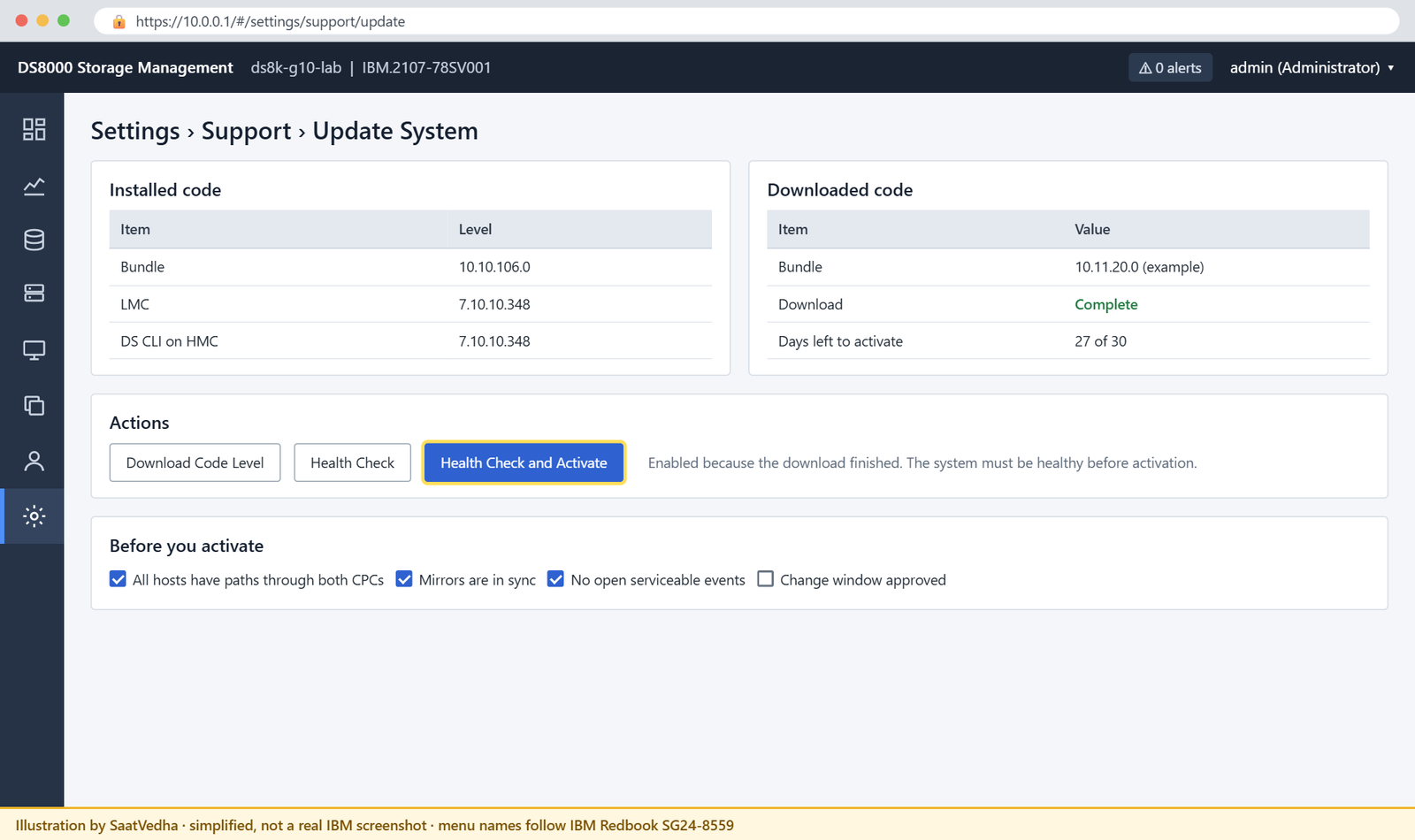The image size is (1415, 840).
Task: Click serial IBM.2107-78SV001 in header
Action: 426,68
